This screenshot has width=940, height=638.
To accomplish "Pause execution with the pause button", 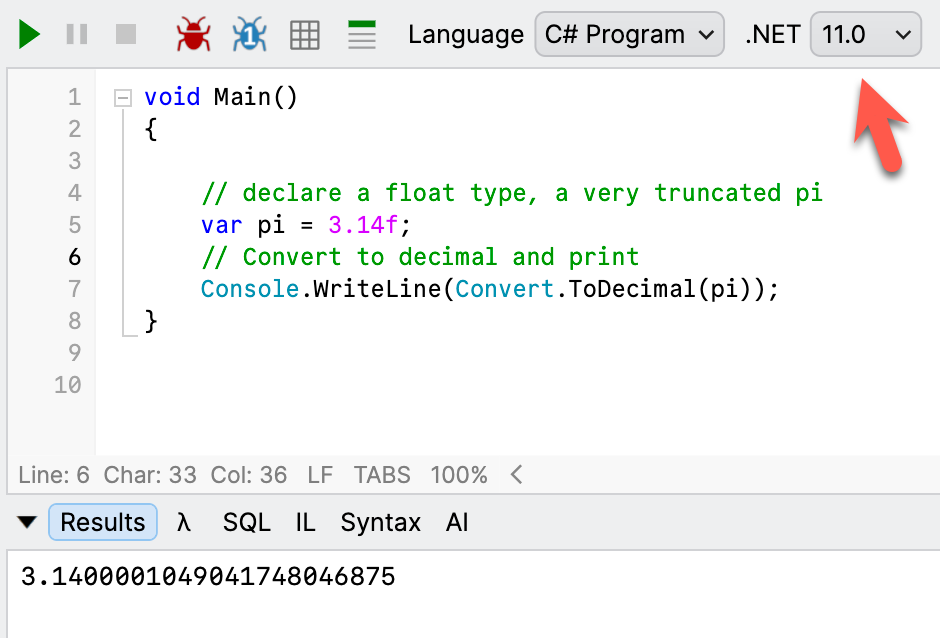I will 77,34.
